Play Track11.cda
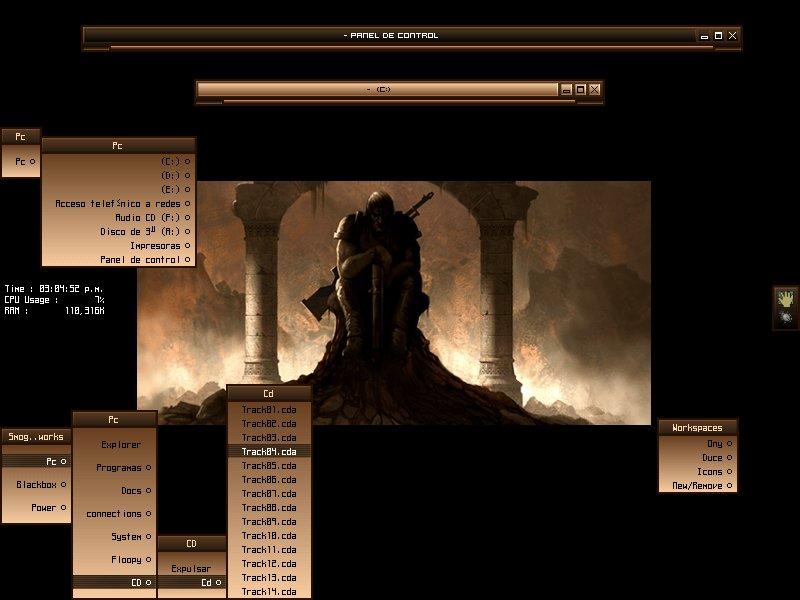 [x=269, y=549]
